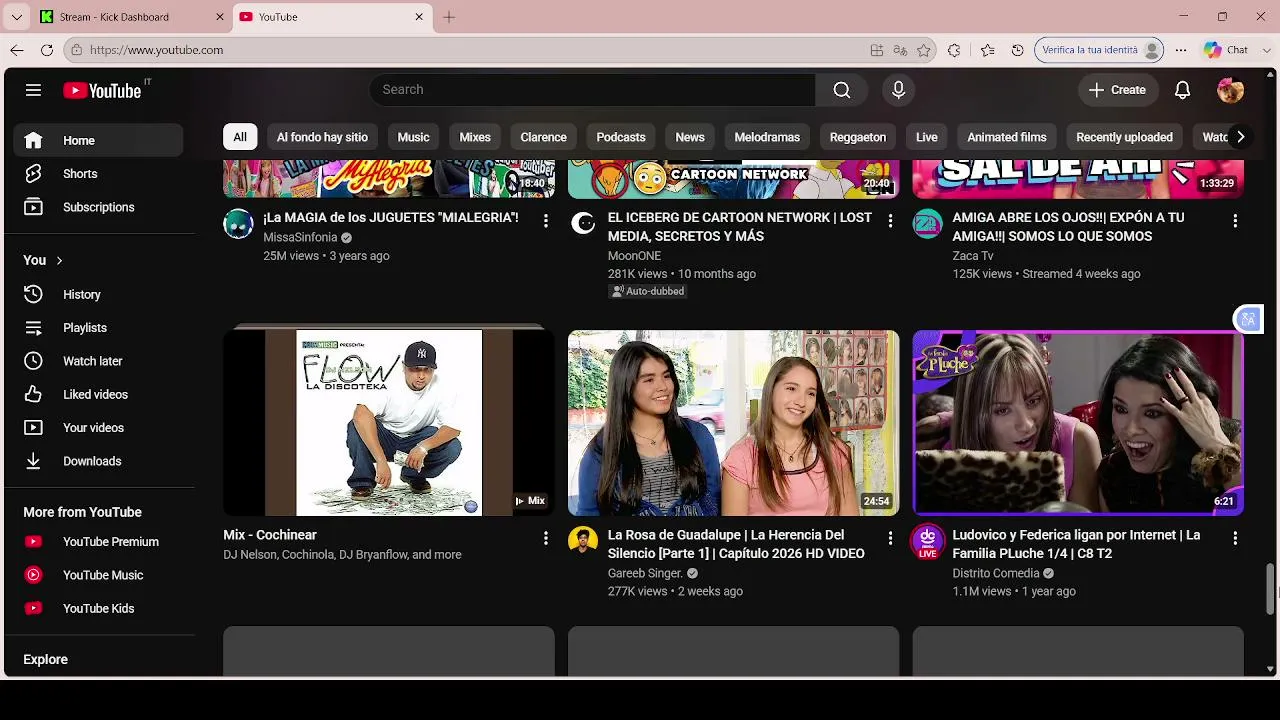
Task: Click the YouTube logo
Action: coord(102,90)
